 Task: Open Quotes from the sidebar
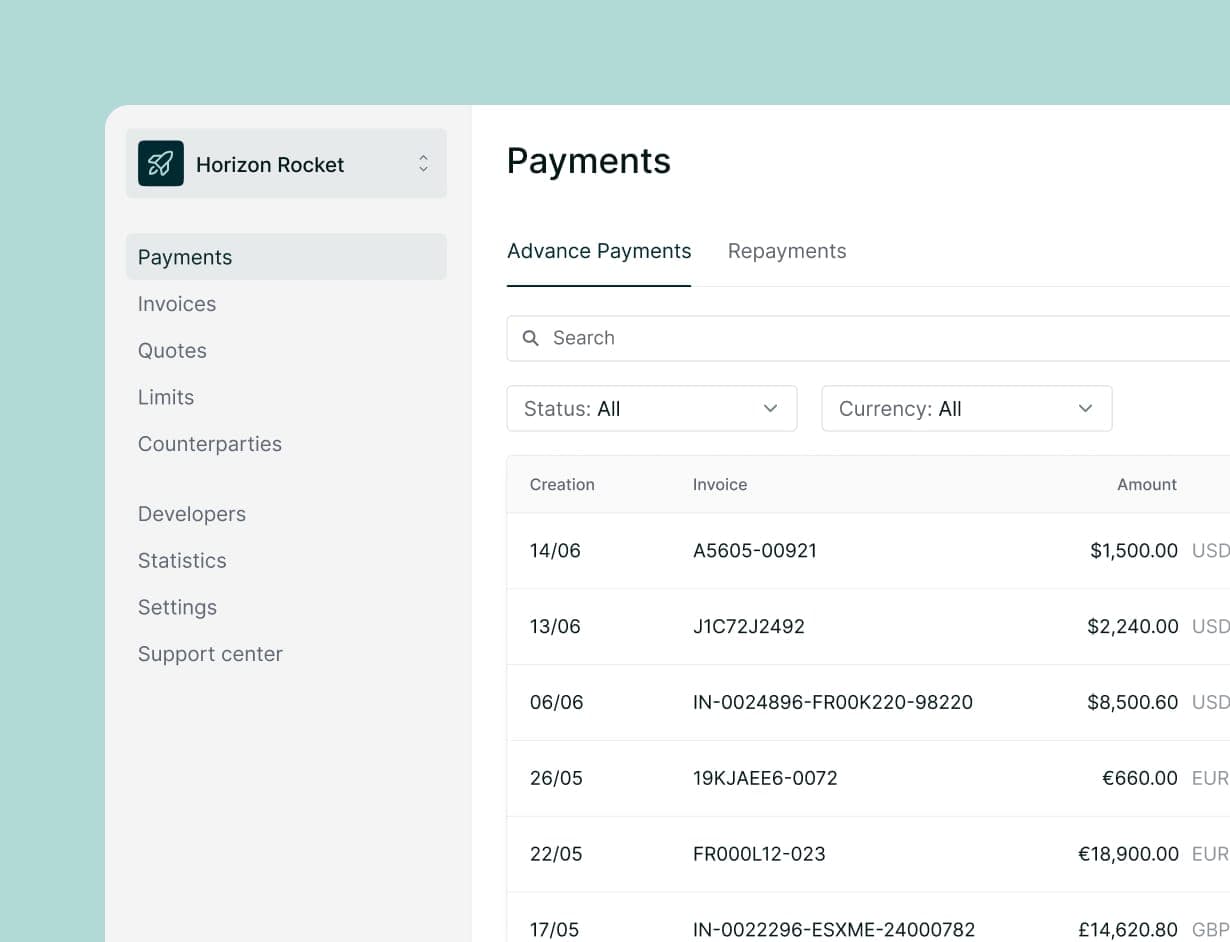(x=172, y=351)
